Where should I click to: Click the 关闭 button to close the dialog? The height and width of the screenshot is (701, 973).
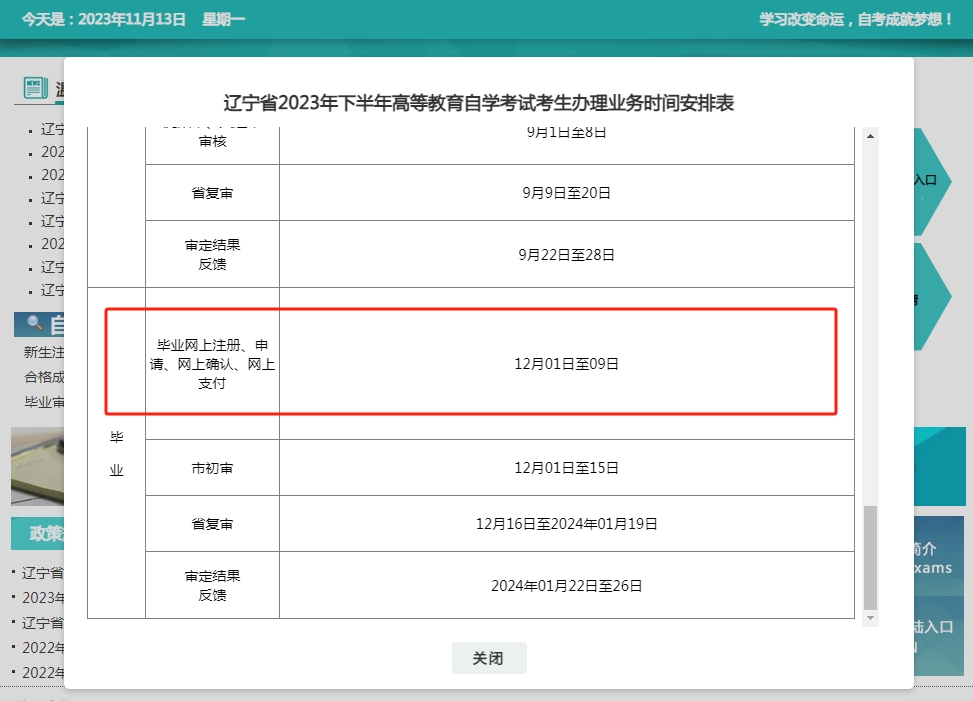pos(489,657)
